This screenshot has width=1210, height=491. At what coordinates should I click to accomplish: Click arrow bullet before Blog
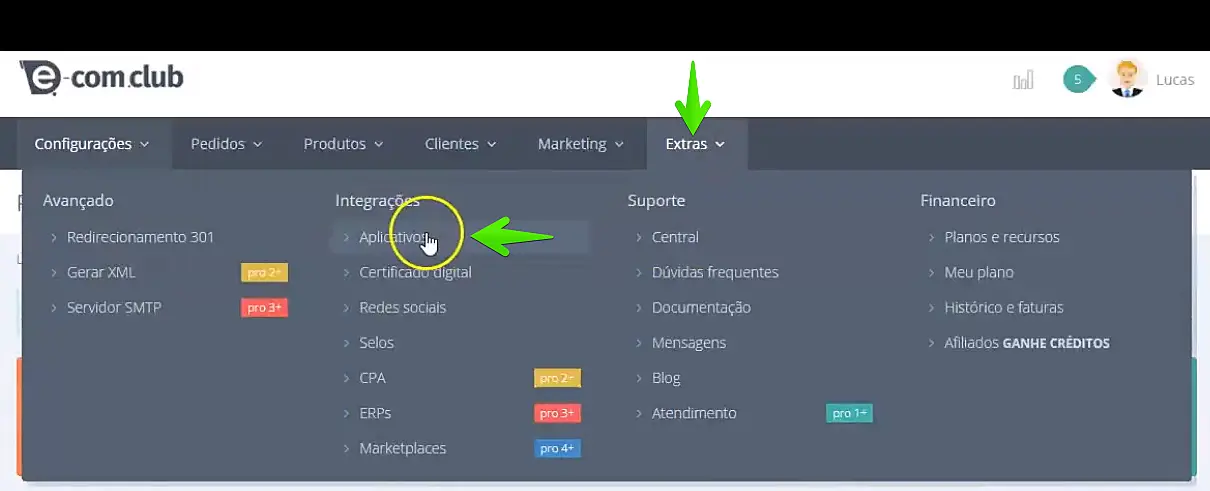point(639,379)
